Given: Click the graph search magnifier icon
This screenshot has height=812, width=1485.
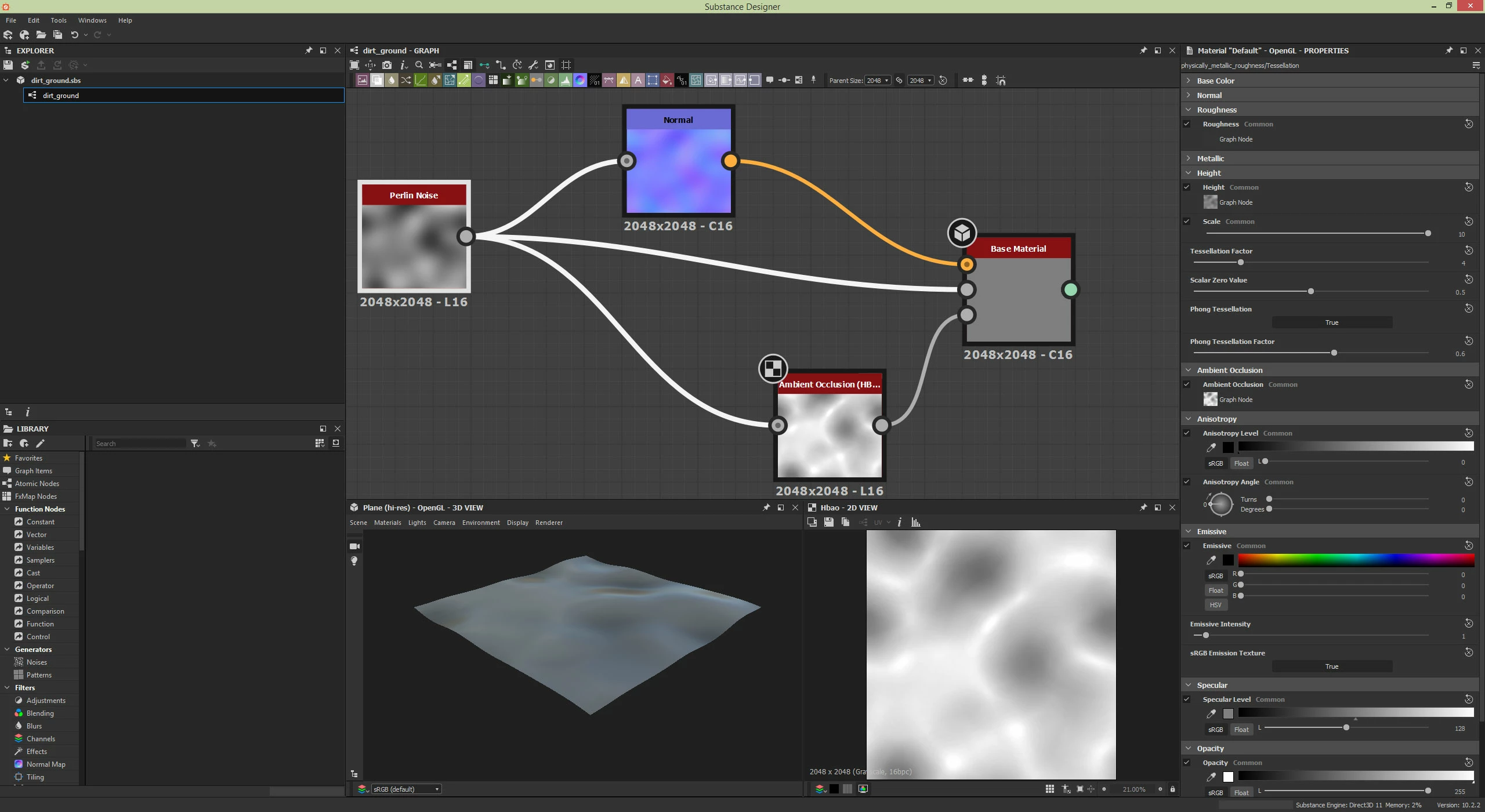Looking at the screenshot, I should point(419,65).
